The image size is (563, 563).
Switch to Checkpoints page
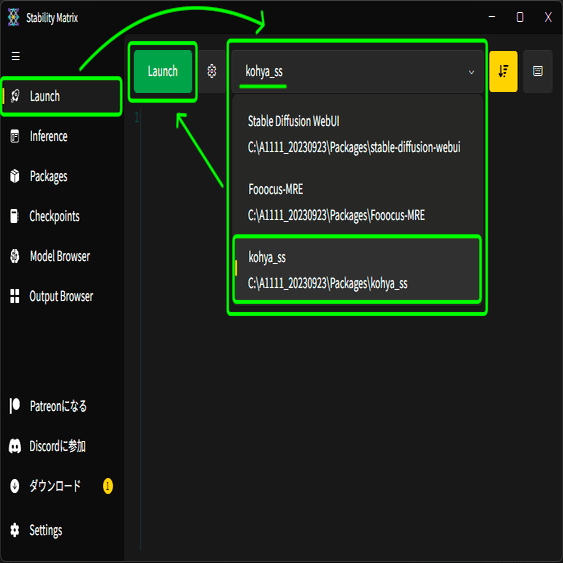62,216
